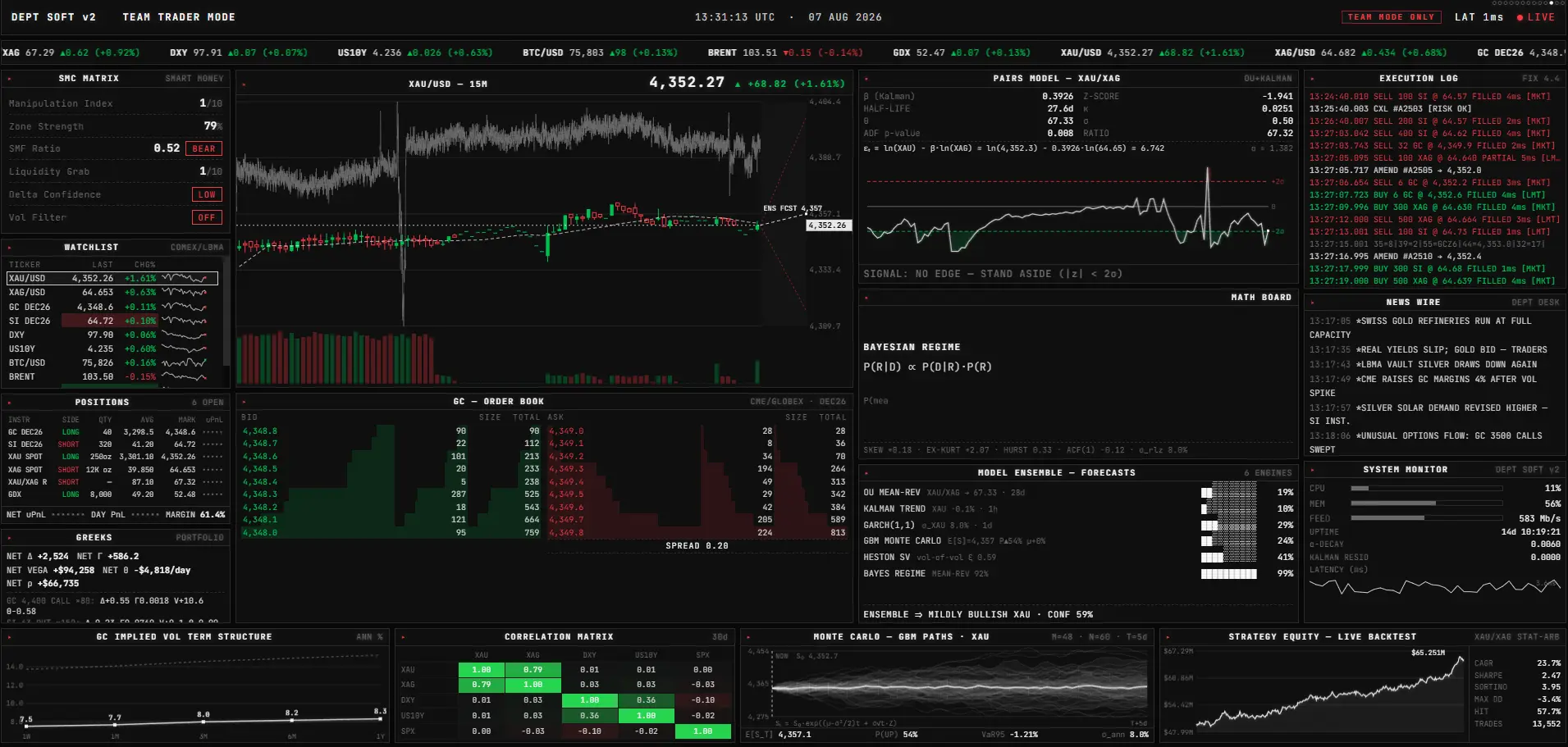This screenshot has height=747, width=1568.
Task: Select XAU/USD row in the watchlist
Action: [x=112, y=279]
